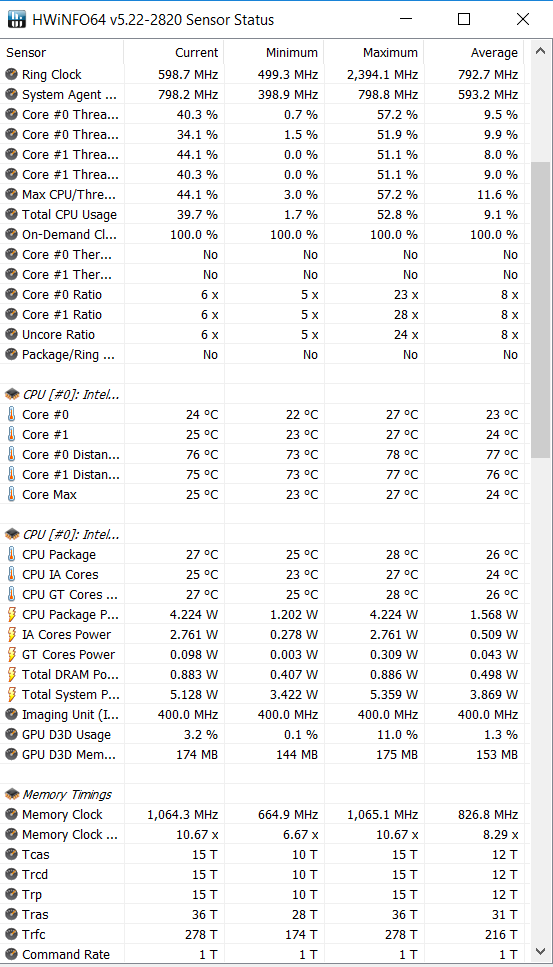The height and width of the screenshot is (967, 553).
Task: Click the scrollbar up arrow
Action: [541, 52]
